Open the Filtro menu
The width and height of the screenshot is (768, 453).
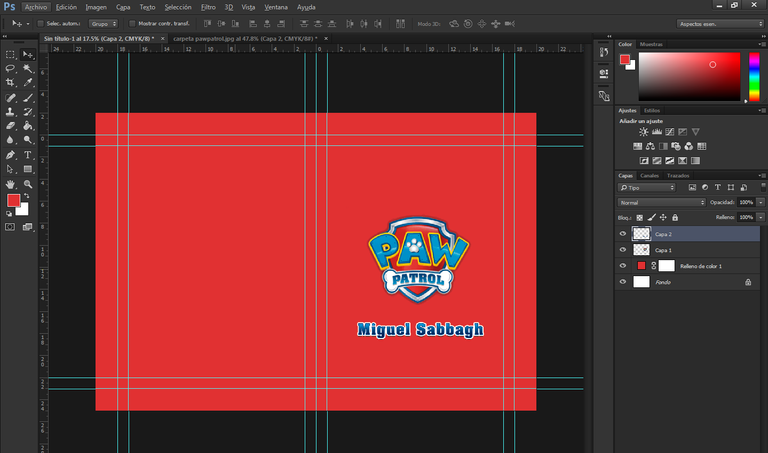point(208,7)
